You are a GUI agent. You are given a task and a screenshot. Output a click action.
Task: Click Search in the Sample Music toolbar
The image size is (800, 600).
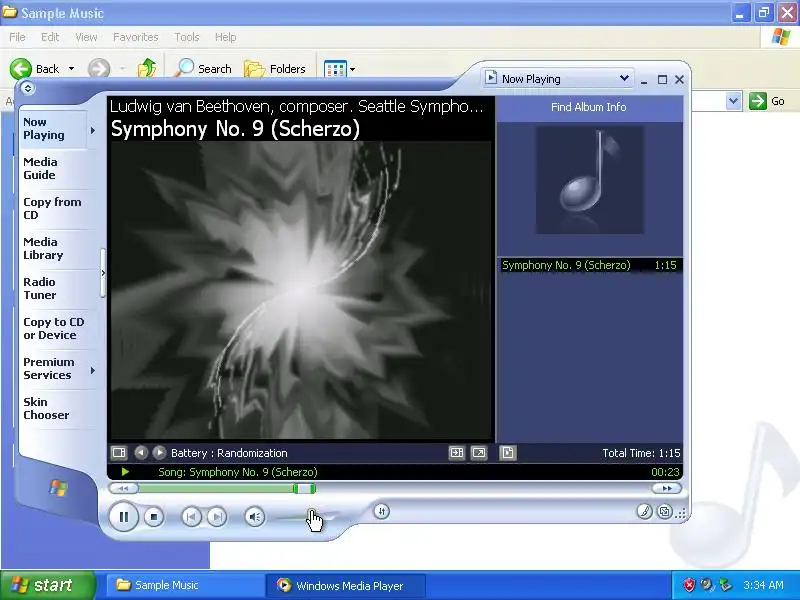coord(203,69)
